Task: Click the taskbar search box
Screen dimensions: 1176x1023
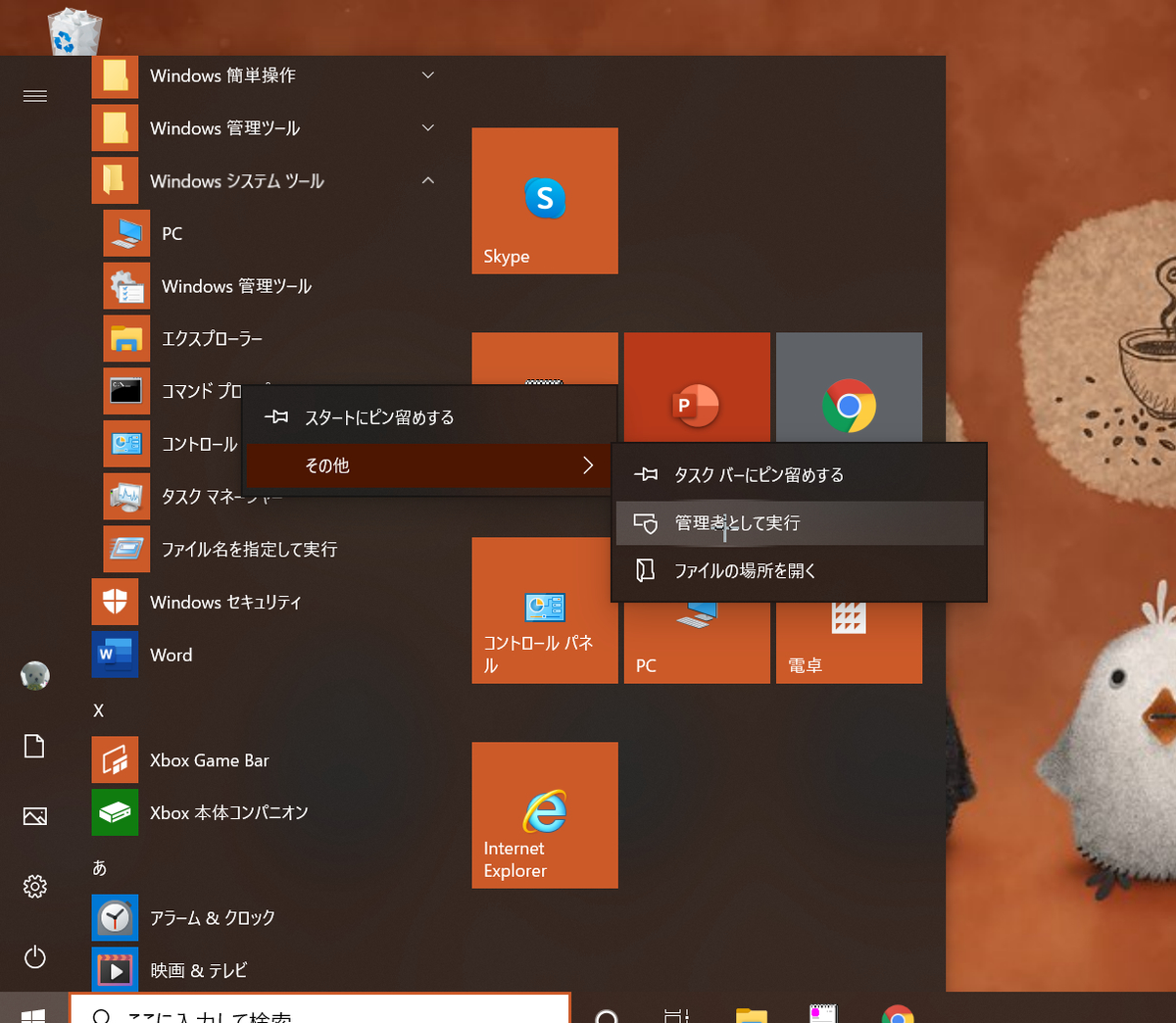Action: [x=319, y=1008]
